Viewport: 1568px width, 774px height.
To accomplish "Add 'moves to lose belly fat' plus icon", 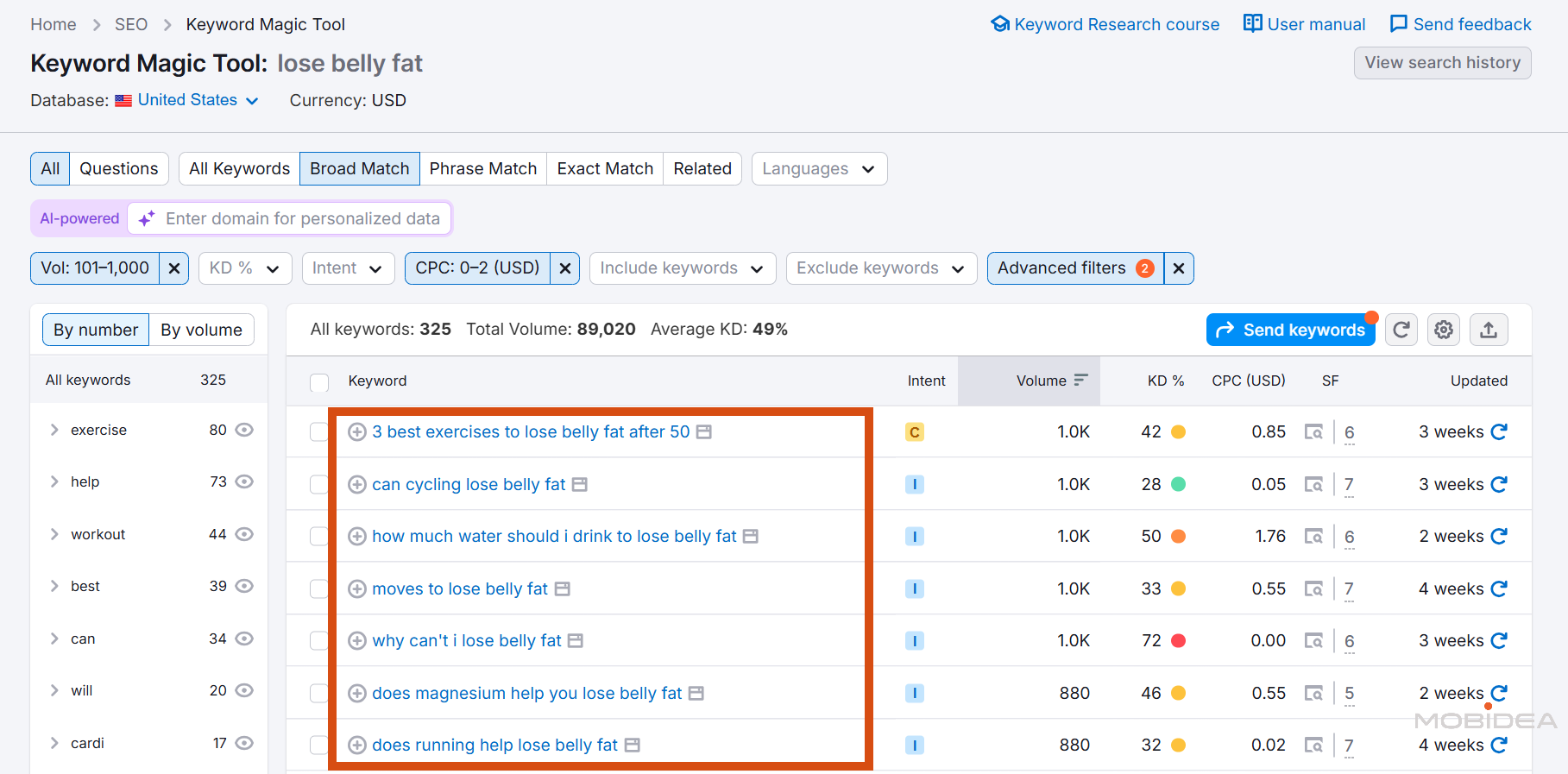I will pyautogui.click(x=357, y=588).
